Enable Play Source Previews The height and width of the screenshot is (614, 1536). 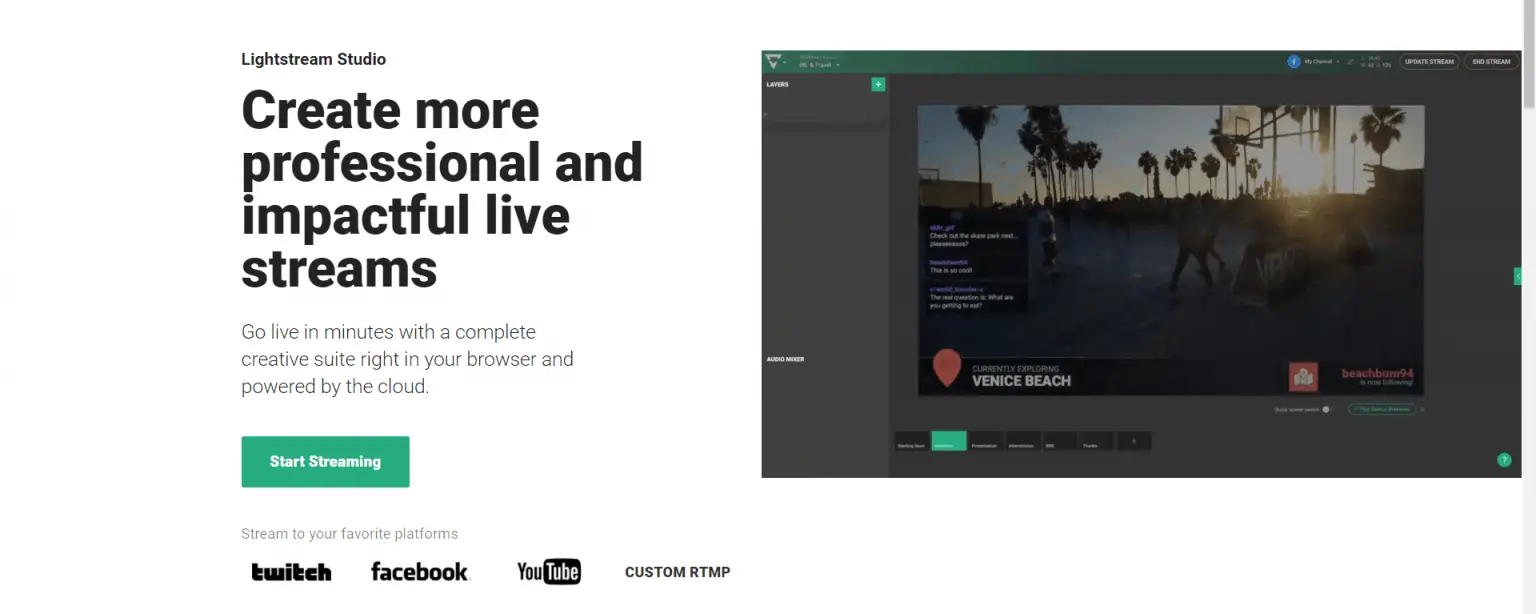[1382, 408]
